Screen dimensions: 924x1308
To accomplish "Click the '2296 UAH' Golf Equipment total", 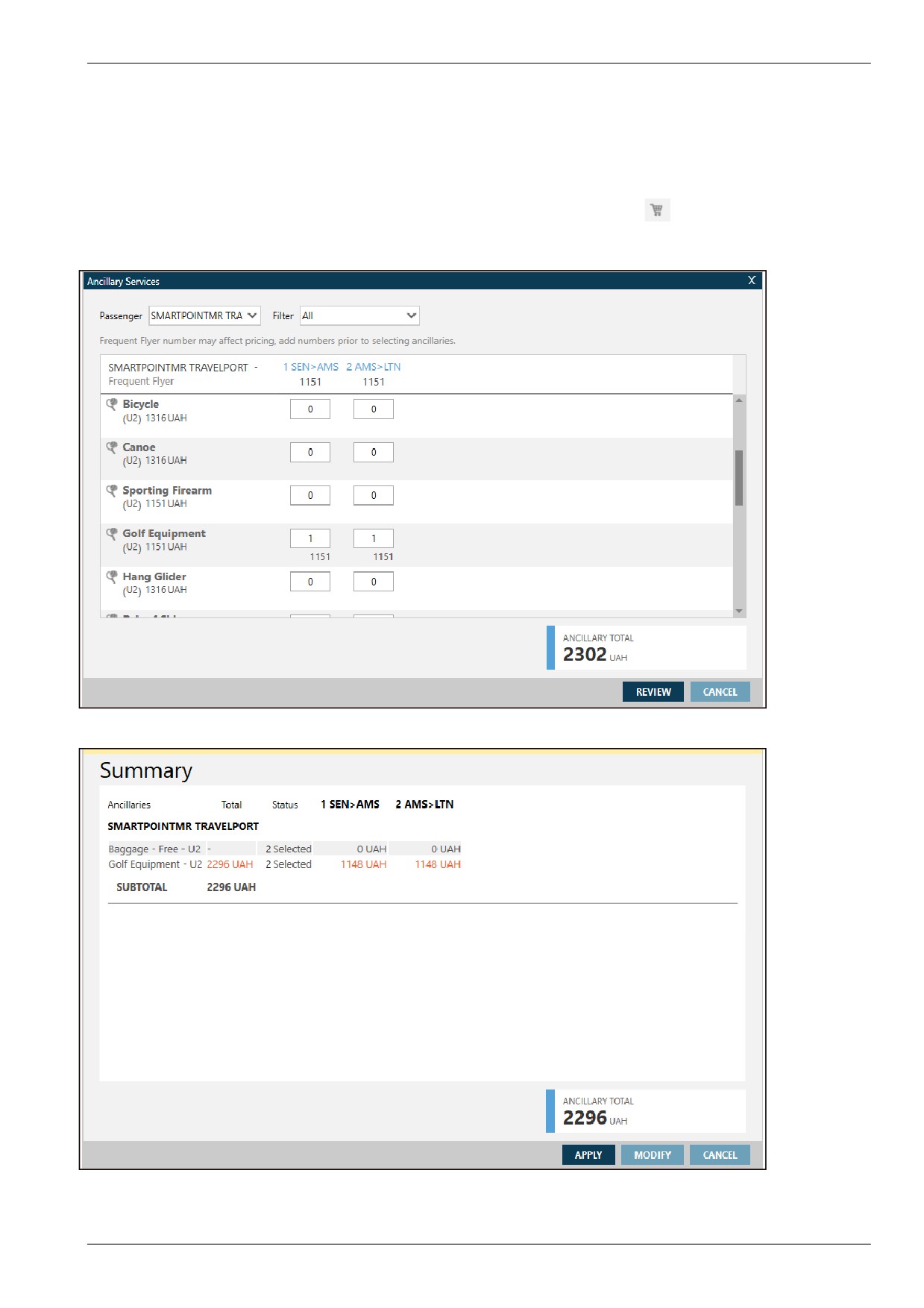I will coord(230,864).
